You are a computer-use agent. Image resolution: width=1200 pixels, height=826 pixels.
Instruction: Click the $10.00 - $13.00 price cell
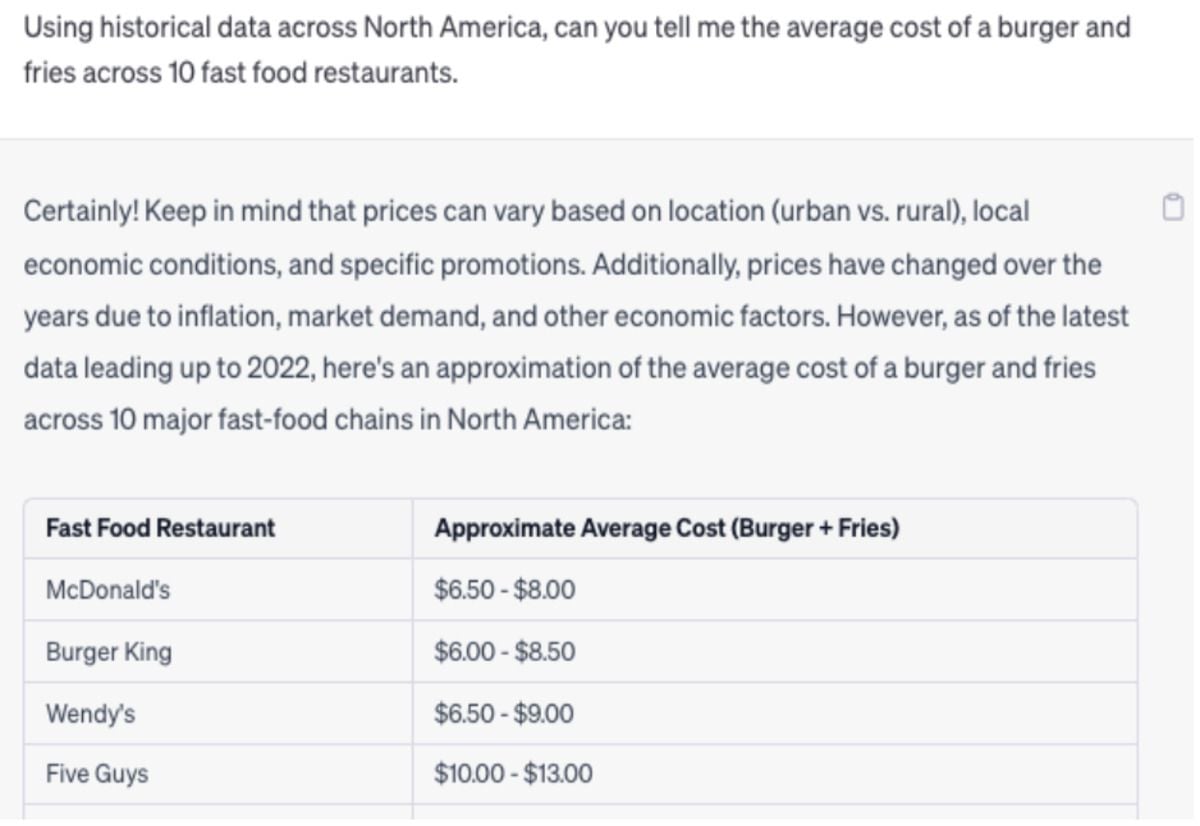click(775, 774)
